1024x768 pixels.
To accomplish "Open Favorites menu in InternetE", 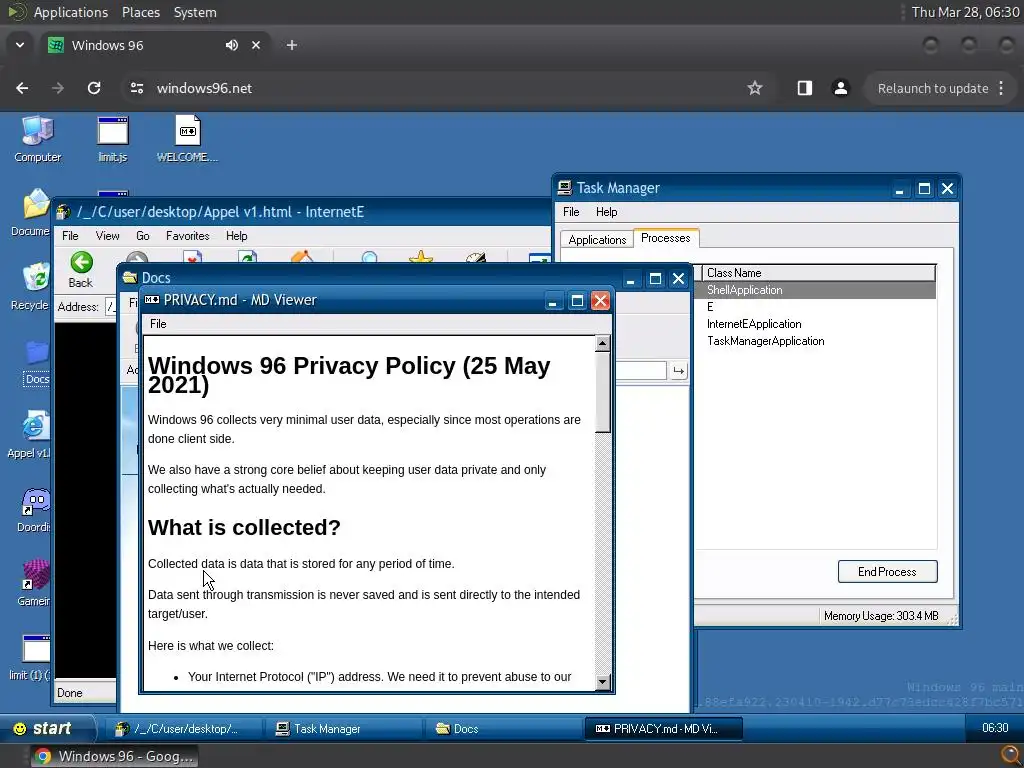I will (188, 236).
